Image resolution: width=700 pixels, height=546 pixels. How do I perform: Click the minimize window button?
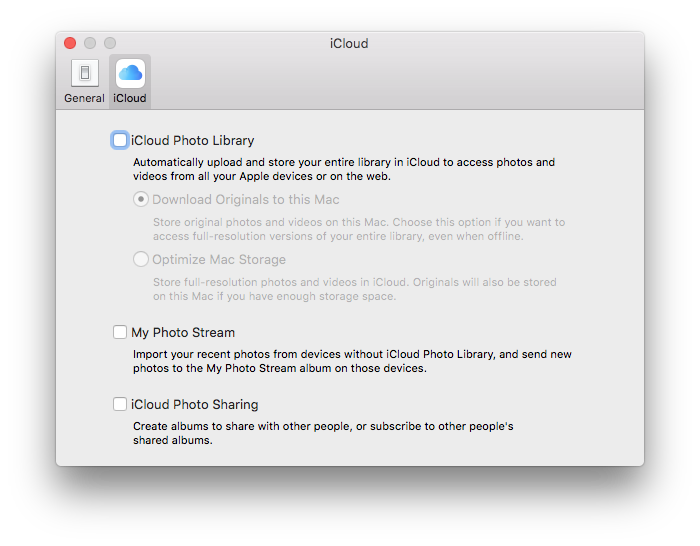90,43
